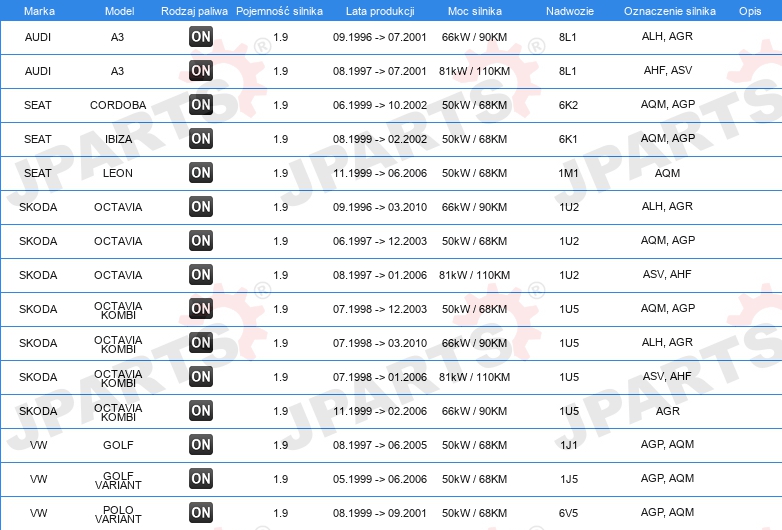Click the 1.9 capacity in the Ibiza row
782x530 pixels.
point(281,139)
